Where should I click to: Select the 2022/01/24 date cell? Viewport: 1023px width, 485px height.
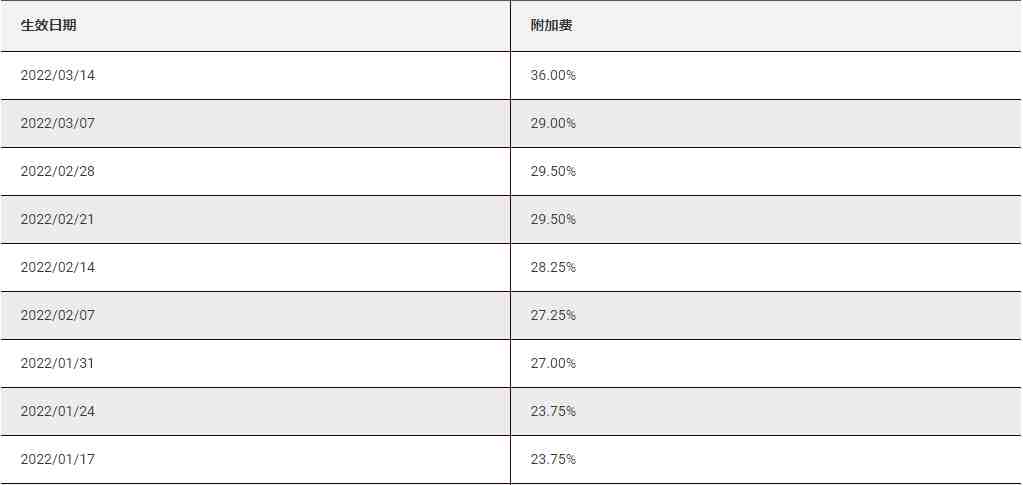point(255,411)
